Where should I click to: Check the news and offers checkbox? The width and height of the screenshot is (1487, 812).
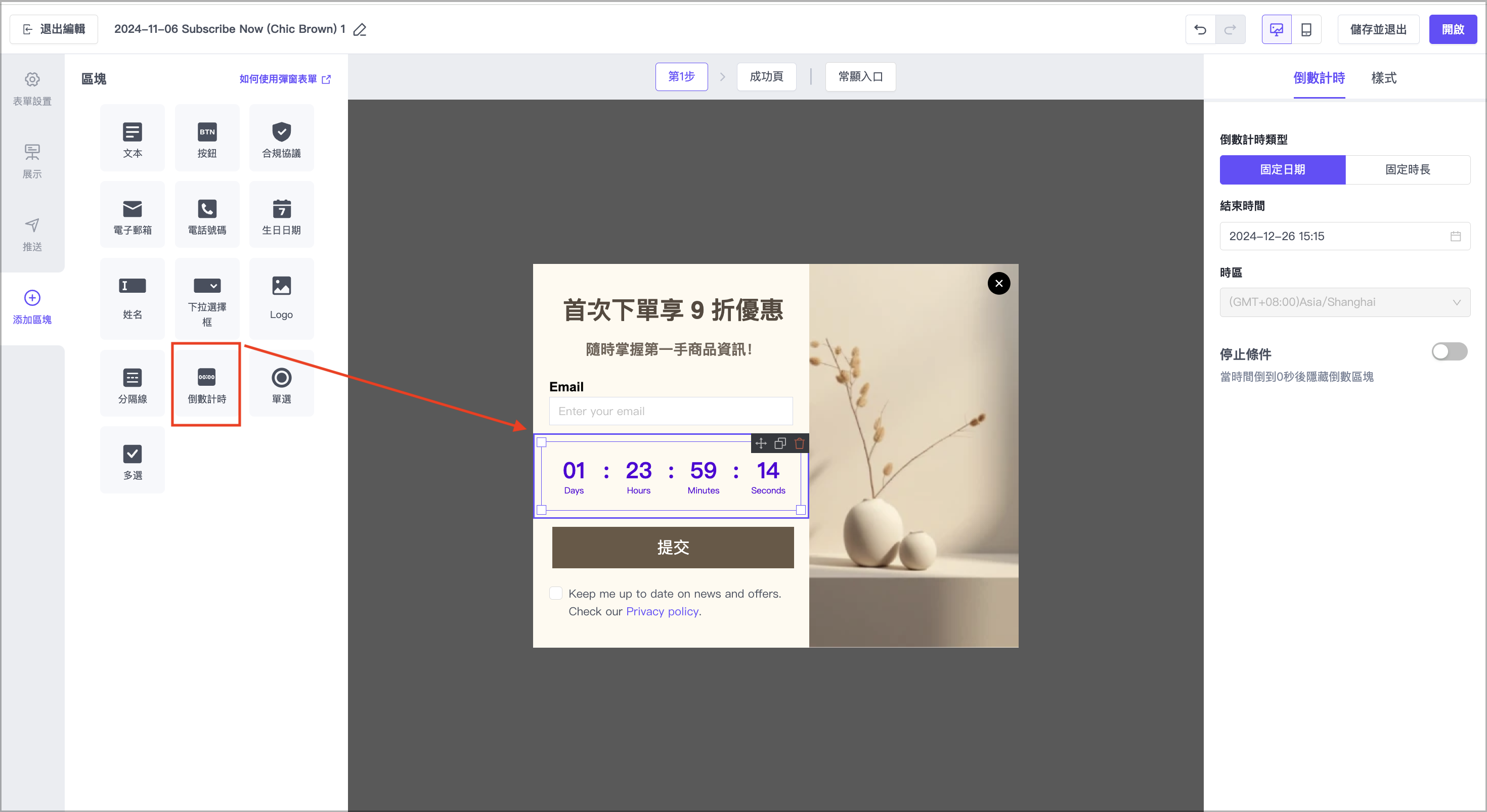click(x=555, y=593)
